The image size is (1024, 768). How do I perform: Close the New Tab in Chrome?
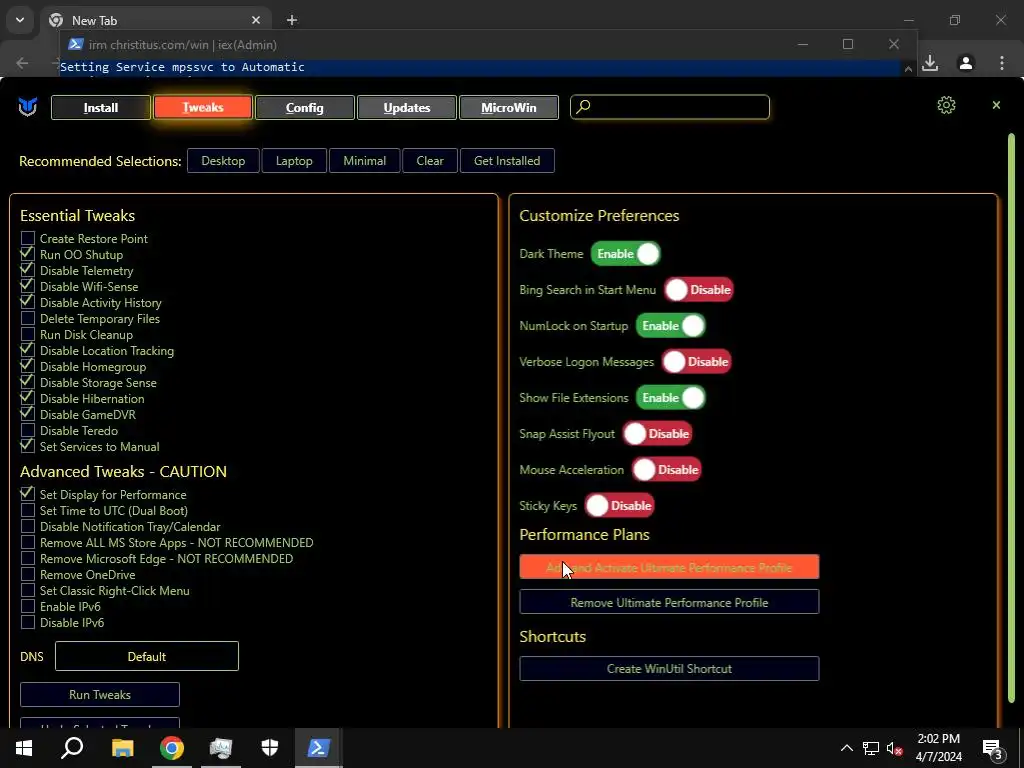[x=256, y=20]
